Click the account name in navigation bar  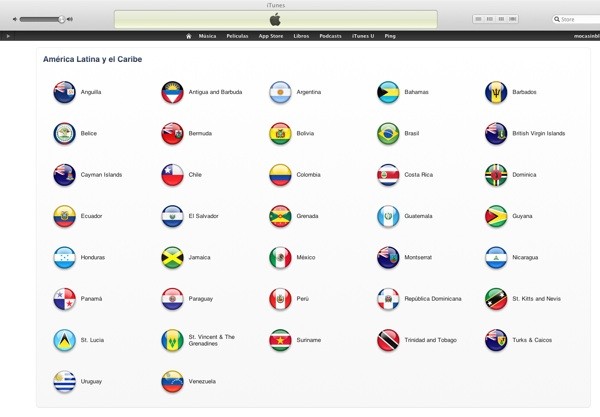coord(587,36)
